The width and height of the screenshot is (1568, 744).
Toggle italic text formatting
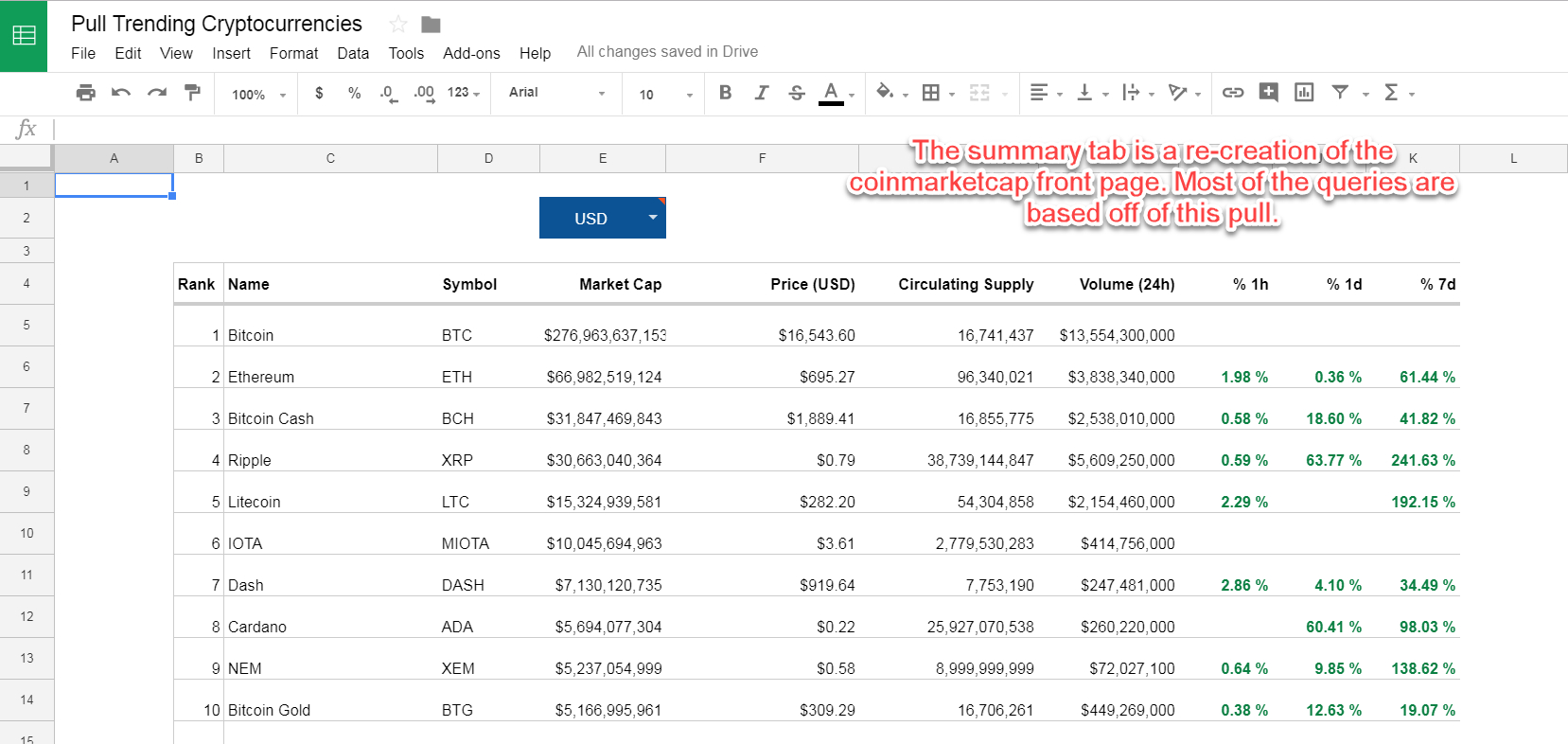761,93
